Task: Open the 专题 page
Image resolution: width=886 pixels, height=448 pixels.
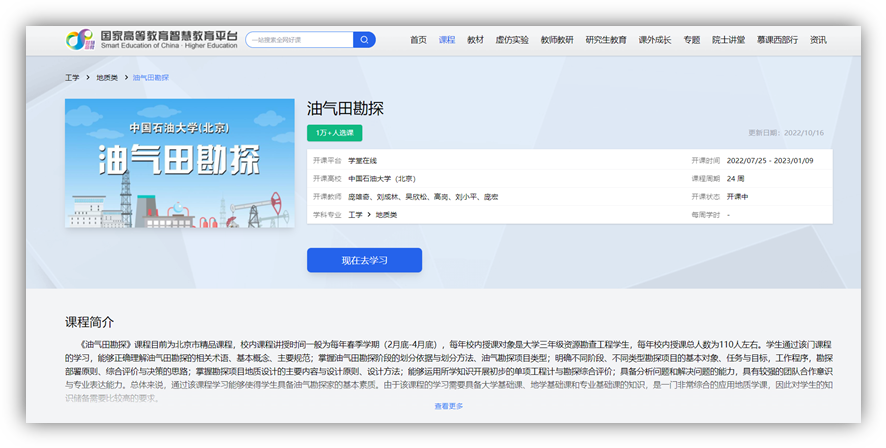Action: 692,40
